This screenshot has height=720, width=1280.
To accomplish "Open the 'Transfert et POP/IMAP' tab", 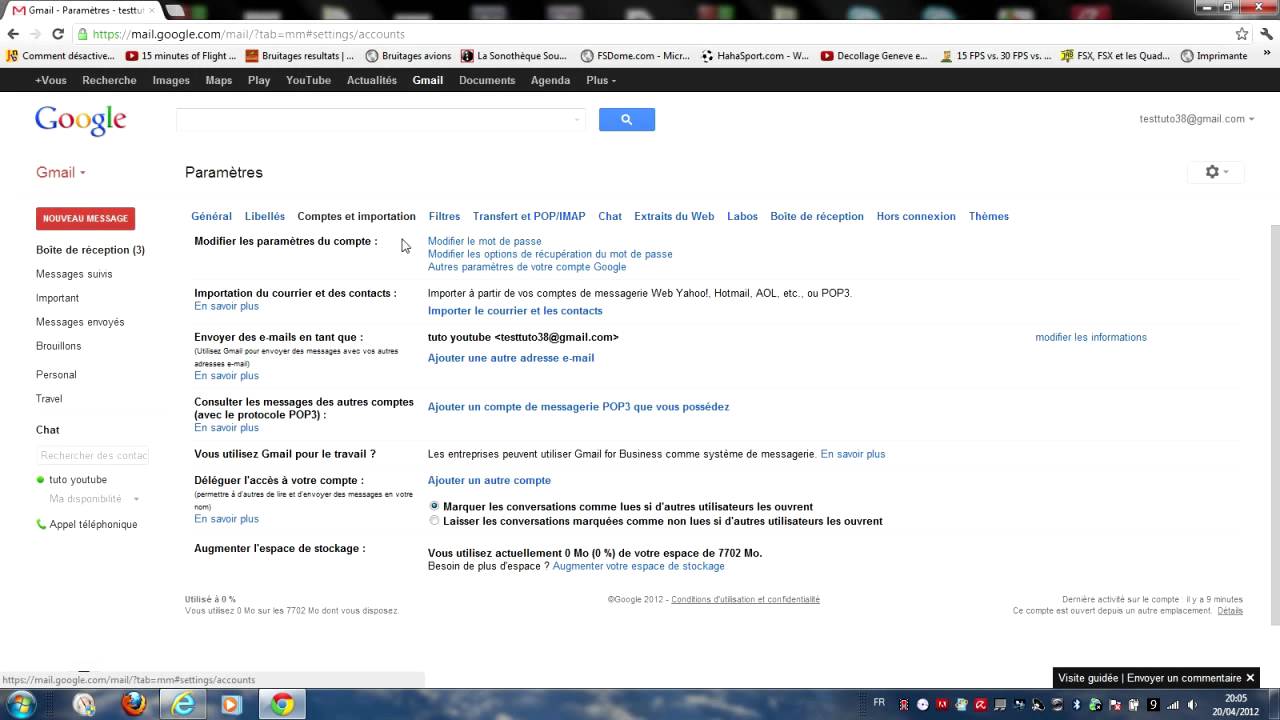I will click(x=529, y=216).
